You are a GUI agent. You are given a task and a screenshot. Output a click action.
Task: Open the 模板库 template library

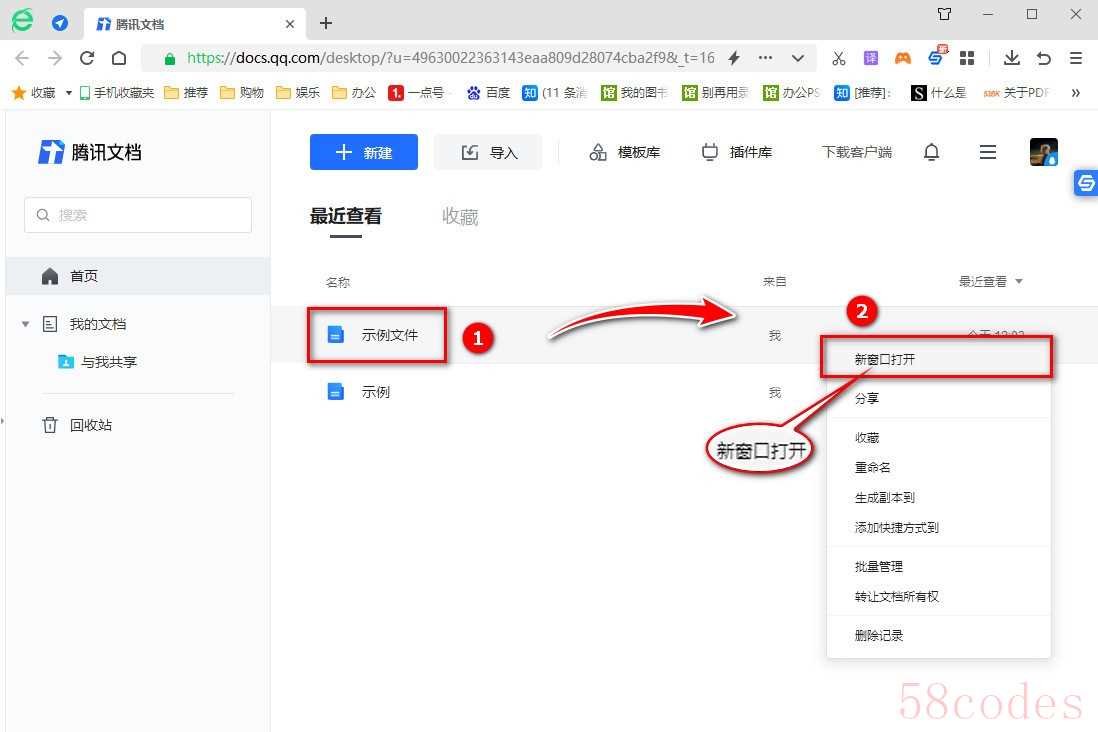(x=625, y=152)
